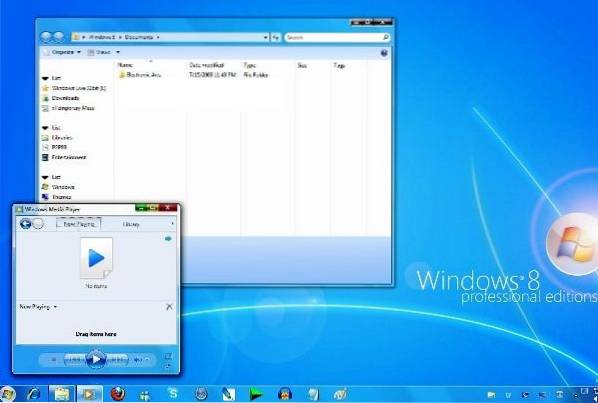
Task: Open the Media Player tabs overflow arrow
Action: 172,224
